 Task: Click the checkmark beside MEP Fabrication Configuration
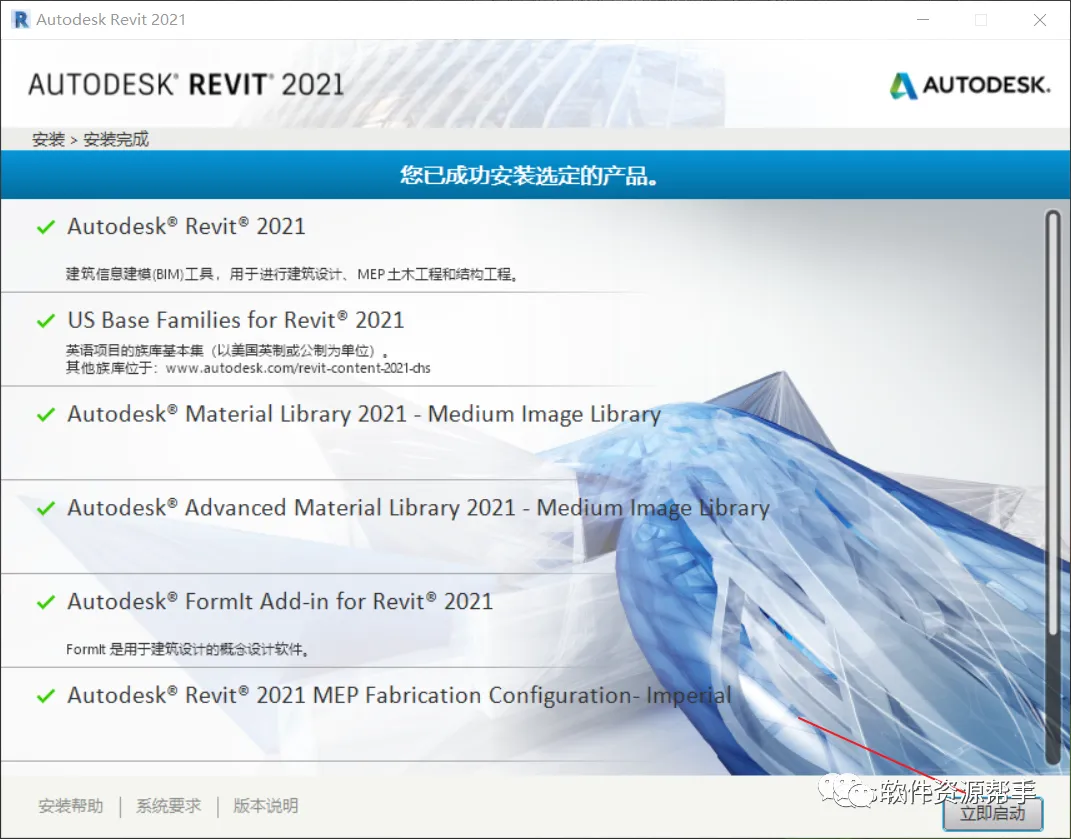pos(46,696)
